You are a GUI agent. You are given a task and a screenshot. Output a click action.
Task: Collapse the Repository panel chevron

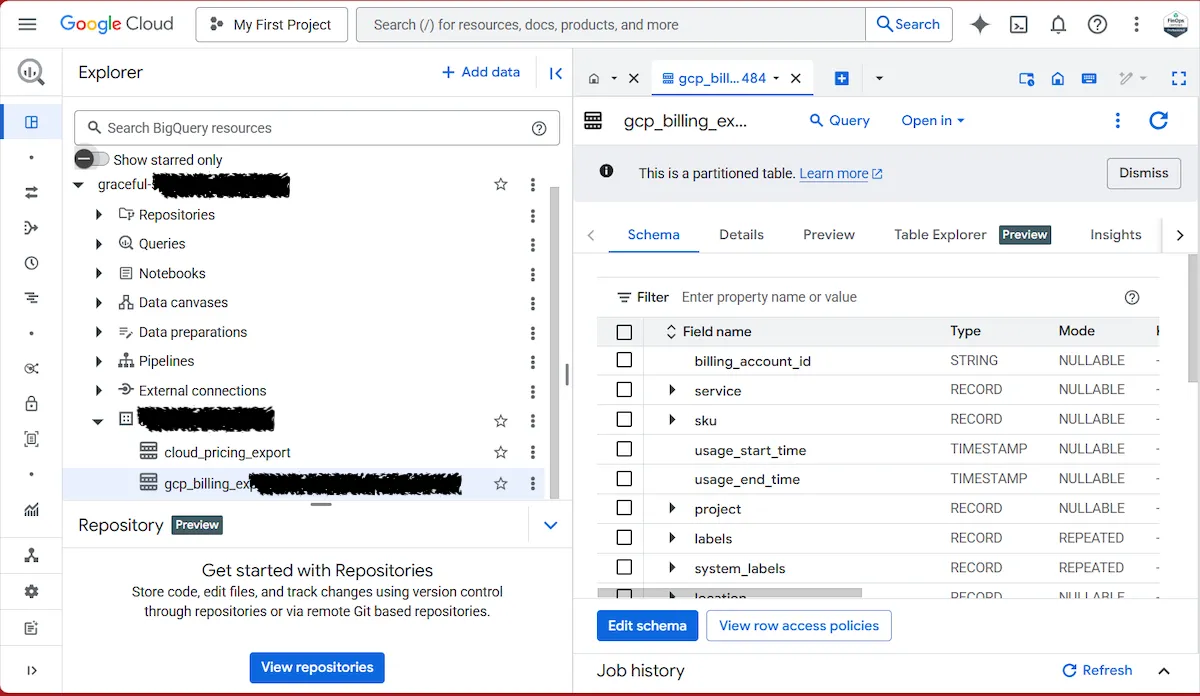(x=550, y=525)
